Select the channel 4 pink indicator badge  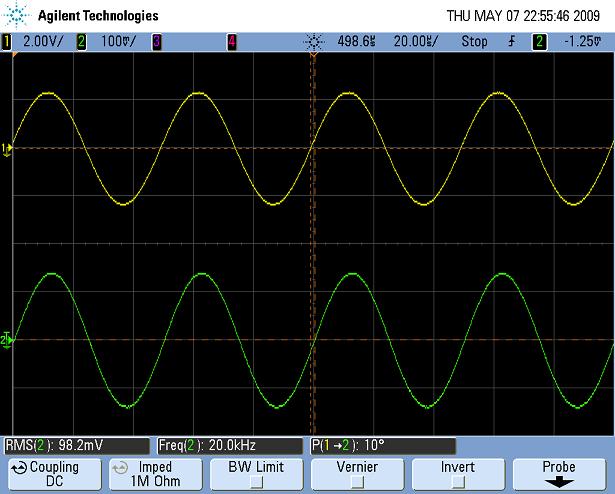coord(232,42)
